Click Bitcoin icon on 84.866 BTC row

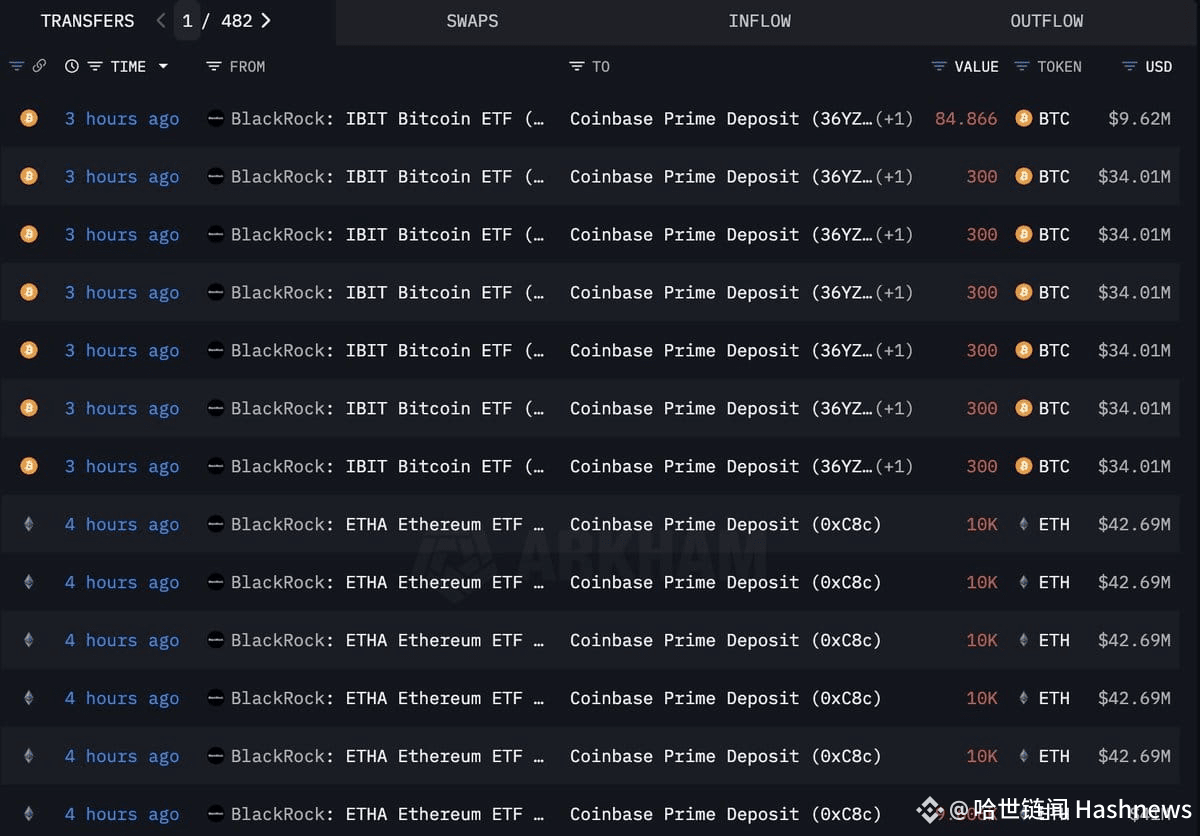point(29,118)
